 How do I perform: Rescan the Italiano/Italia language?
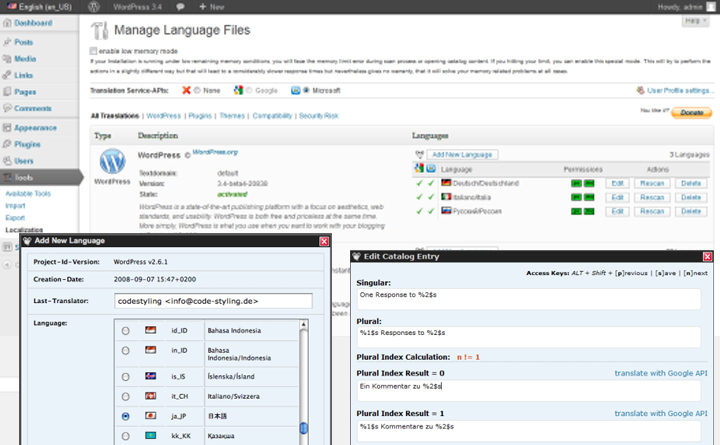click(652, 197)
